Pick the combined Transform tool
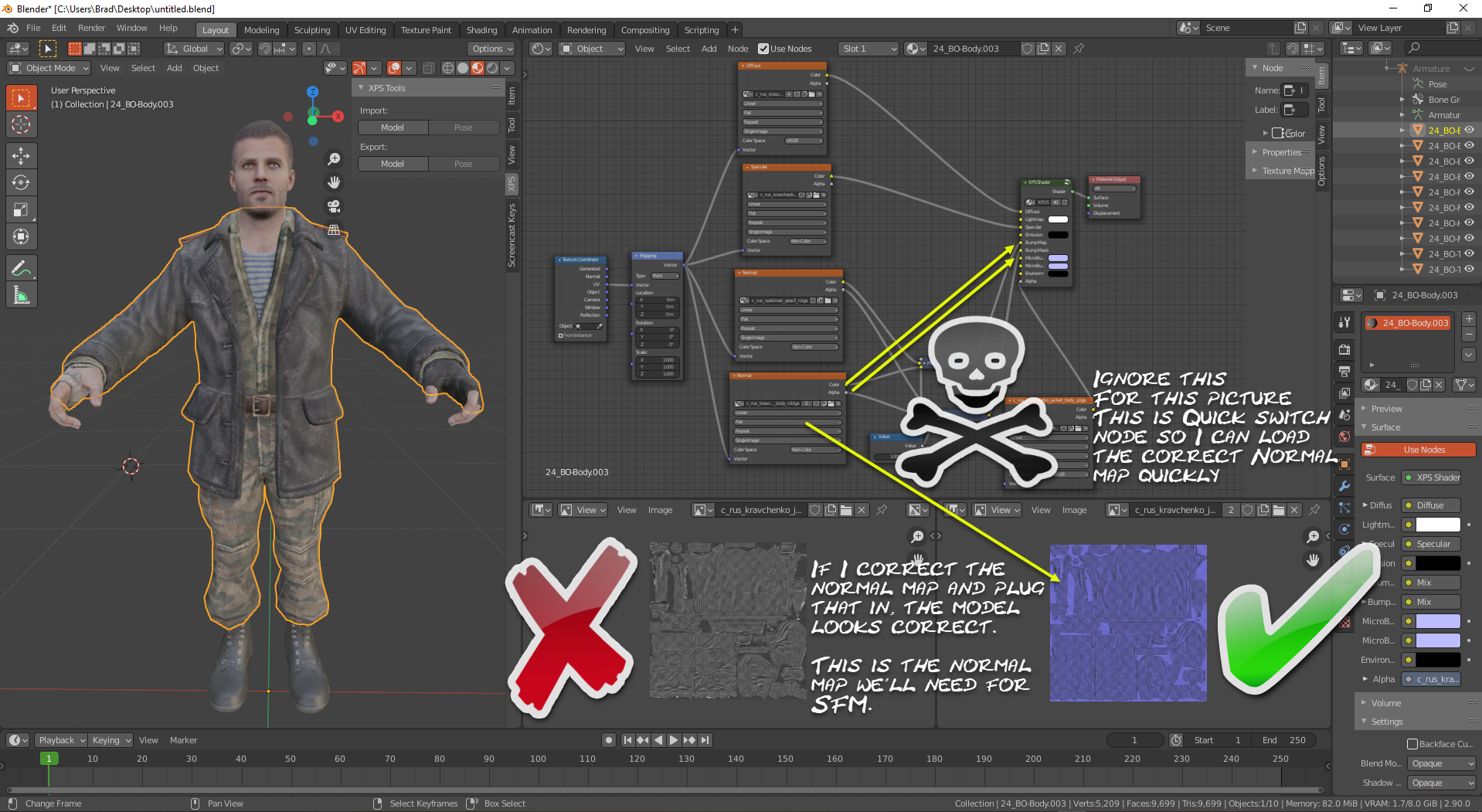Viewport: 1482px width, 812px height. coord(22,236)
